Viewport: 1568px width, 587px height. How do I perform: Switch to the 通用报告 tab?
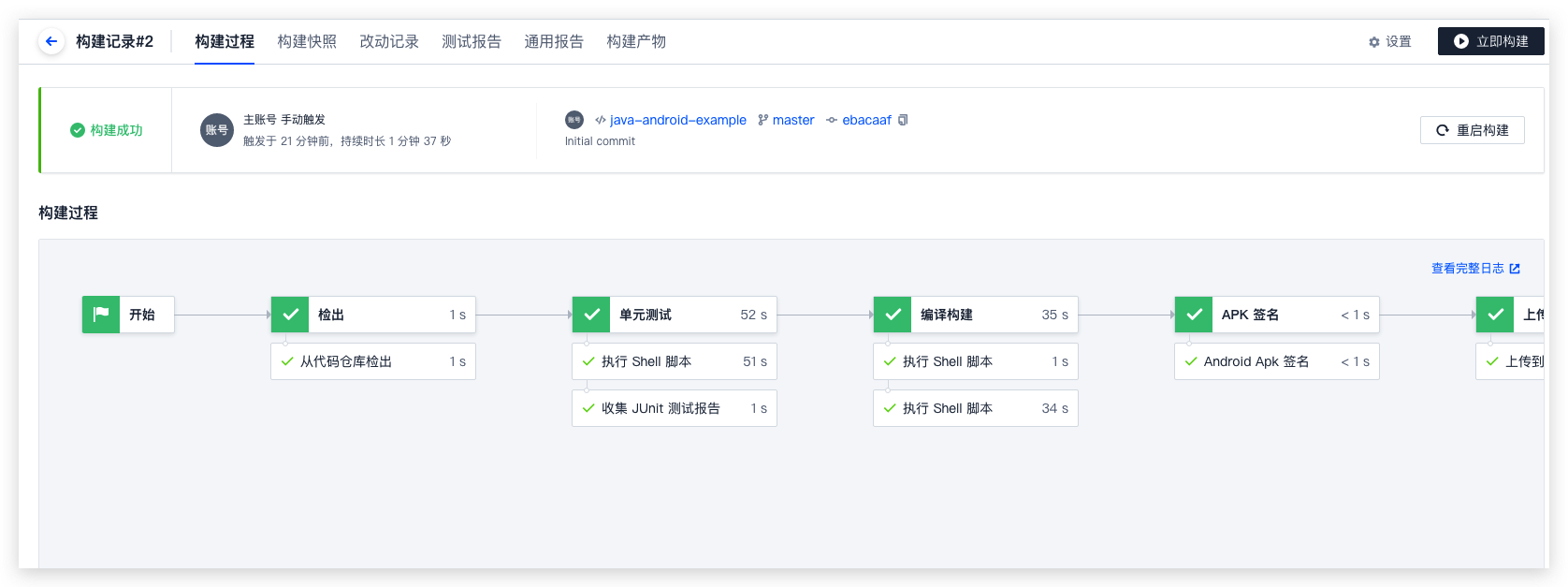(x=554, y=41)
